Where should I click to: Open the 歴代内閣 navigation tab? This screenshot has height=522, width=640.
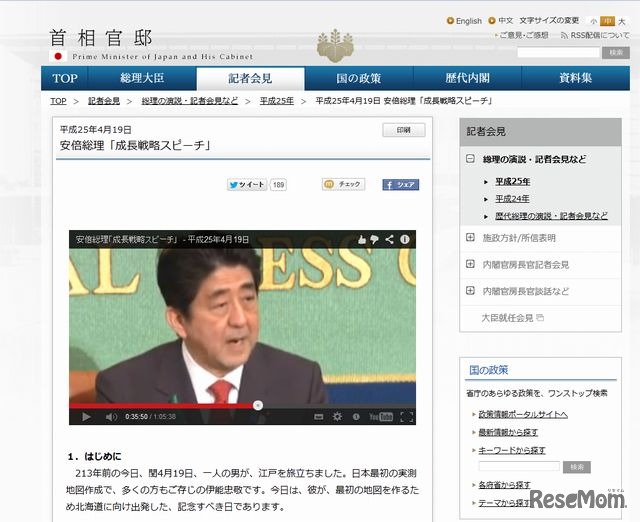click(x=467, y=78)
